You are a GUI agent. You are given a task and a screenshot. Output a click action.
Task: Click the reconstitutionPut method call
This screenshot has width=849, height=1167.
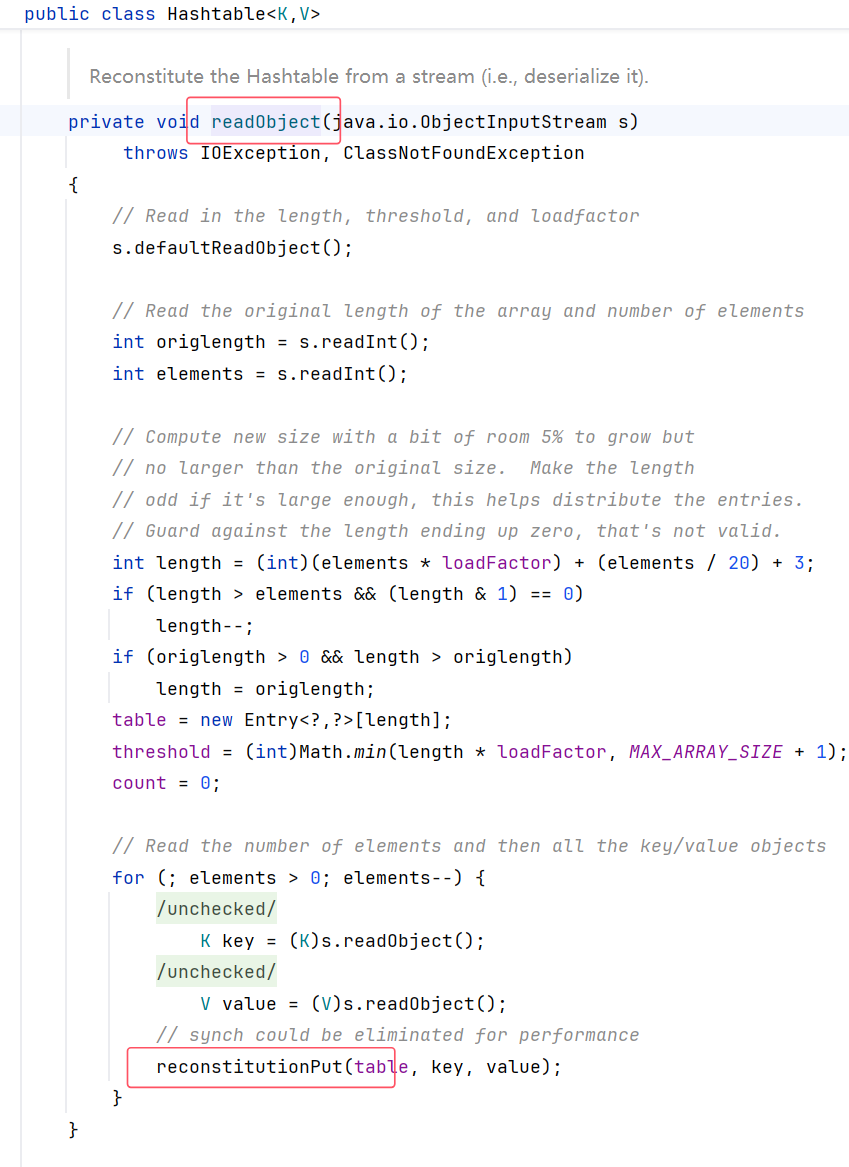point(249,1067)
